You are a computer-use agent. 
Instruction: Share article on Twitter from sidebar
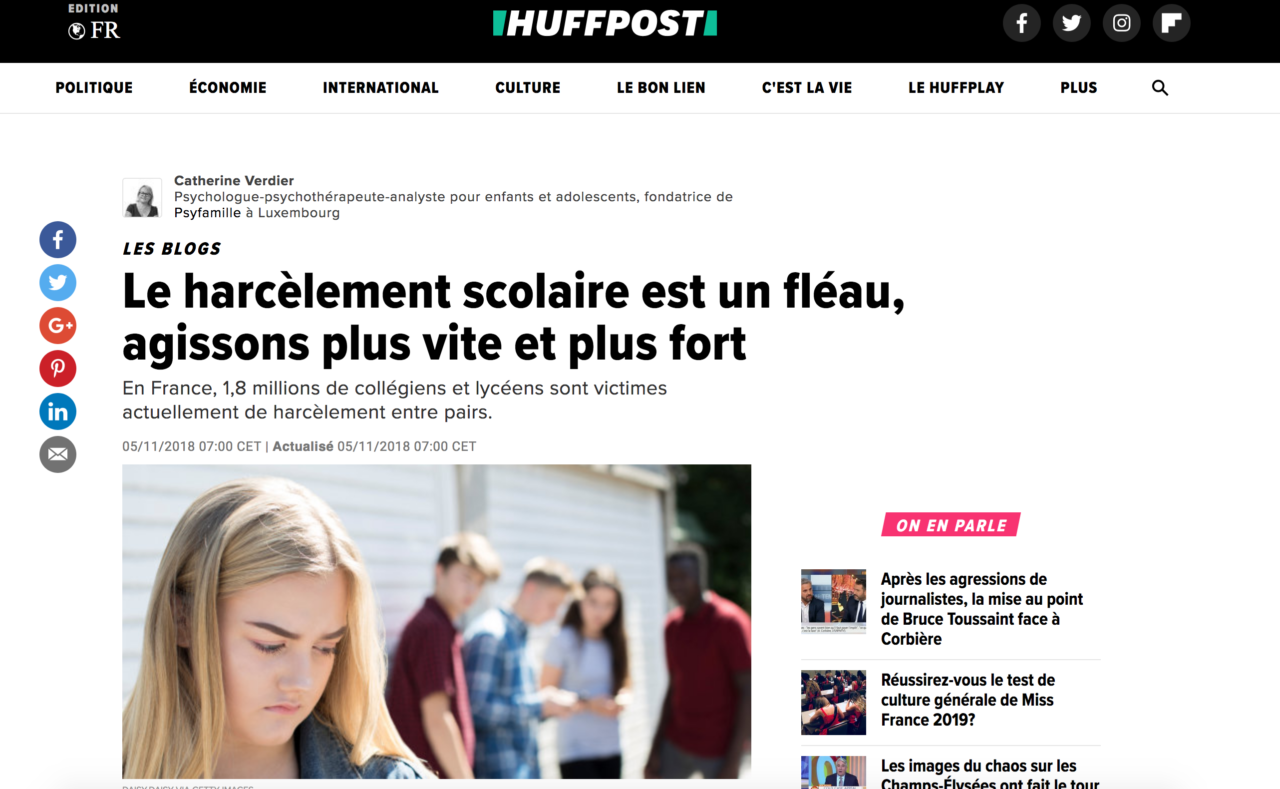[58, 283]
